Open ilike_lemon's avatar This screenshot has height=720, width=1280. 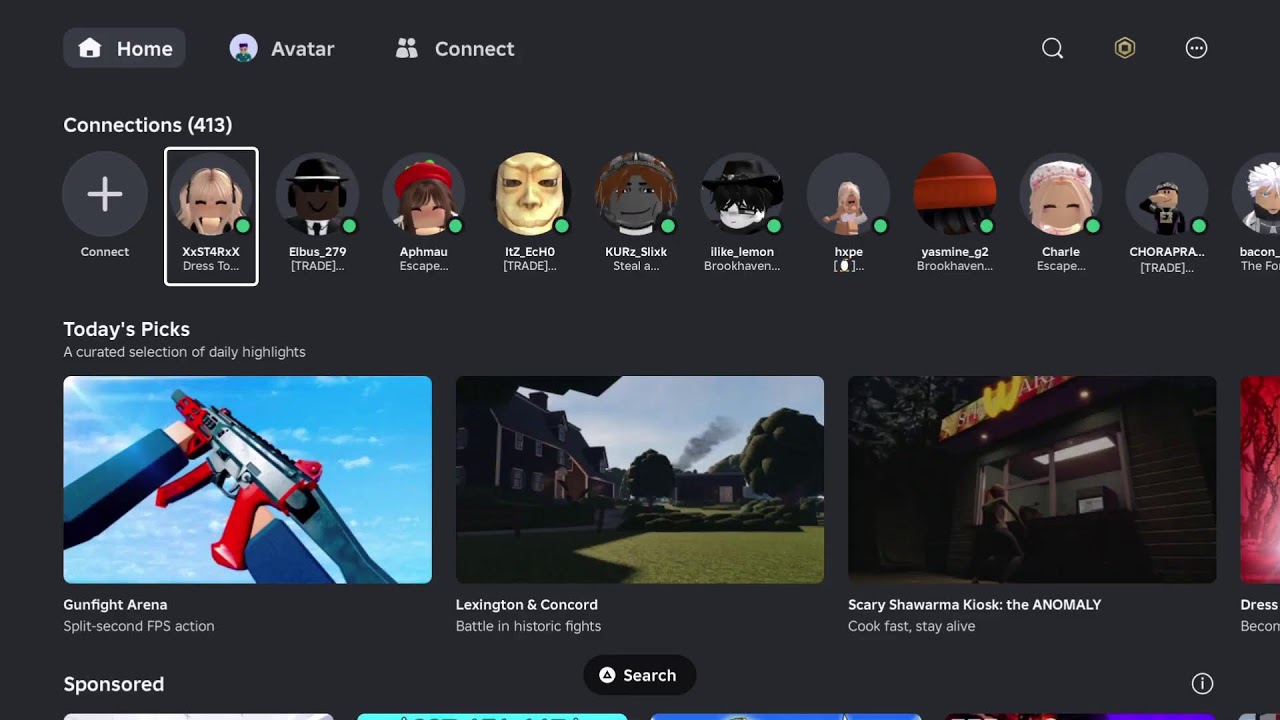[741, 194]
